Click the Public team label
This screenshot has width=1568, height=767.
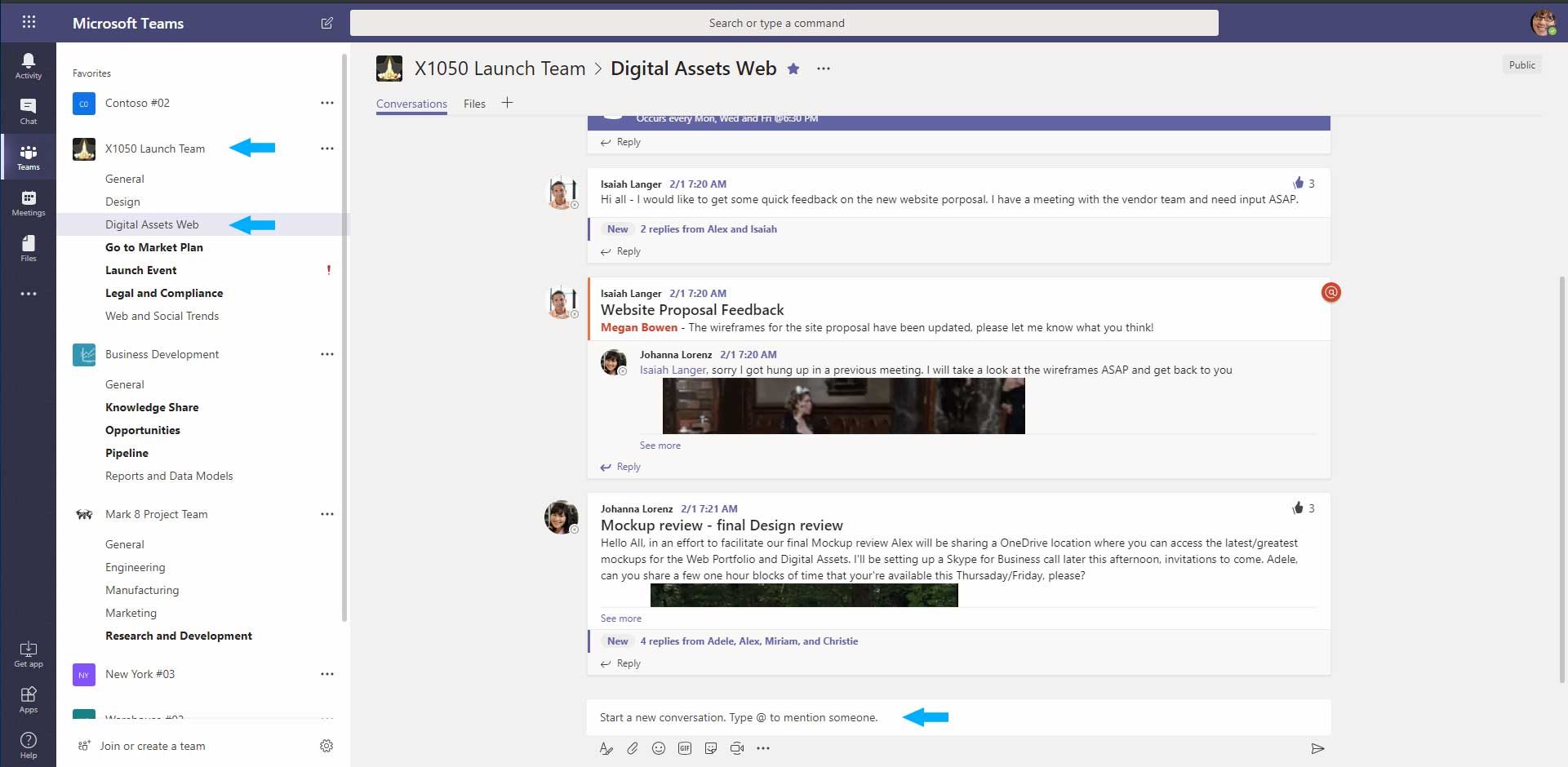[1522, 65]
